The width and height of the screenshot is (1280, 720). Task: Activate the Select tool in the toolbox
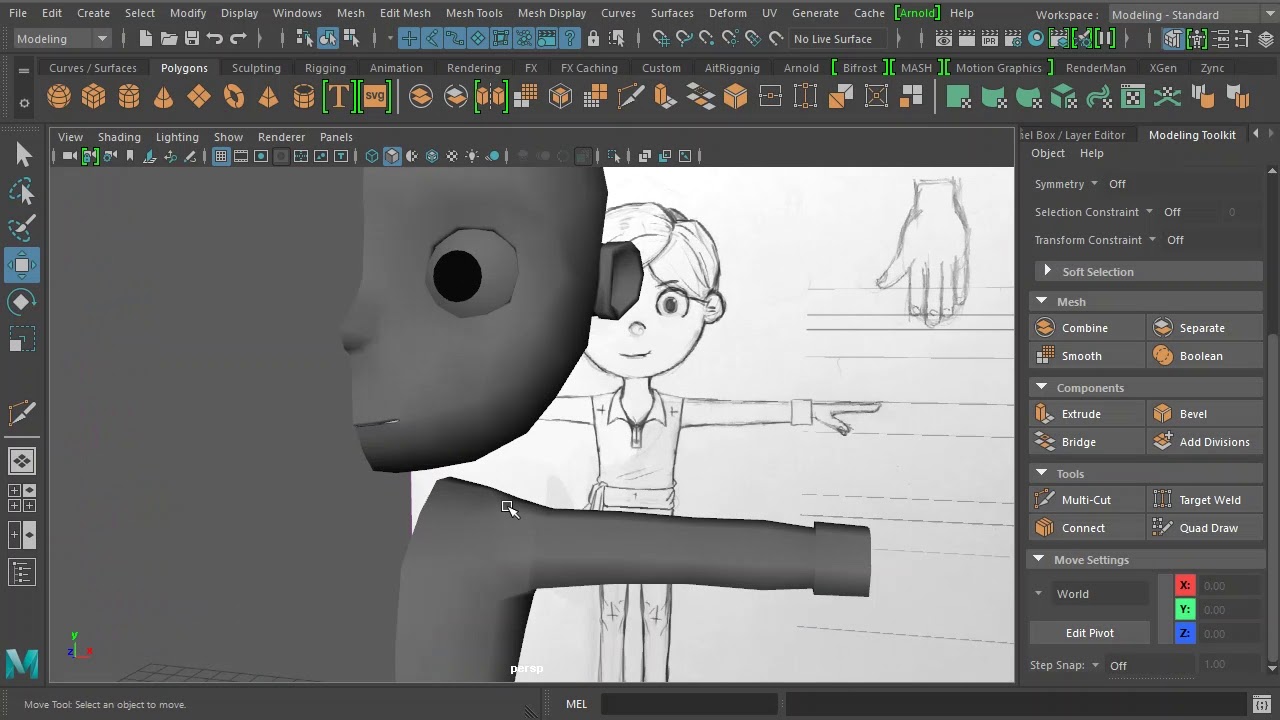point(22,155)
